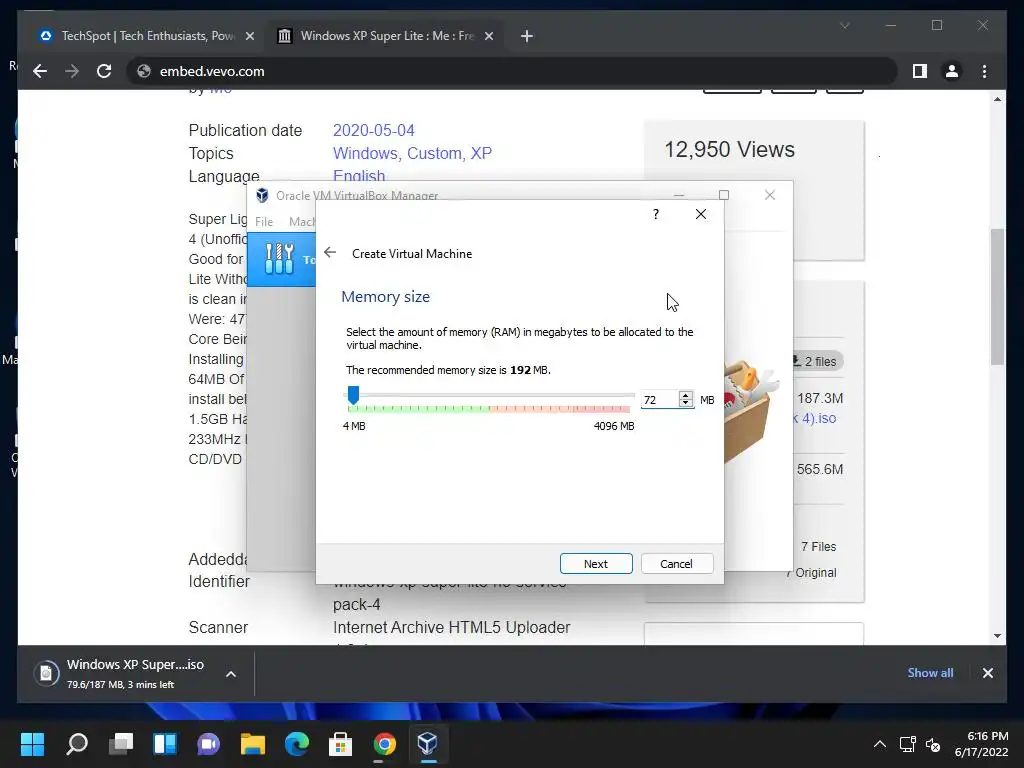Follow the Windows topic link

(x=365, y=153)
